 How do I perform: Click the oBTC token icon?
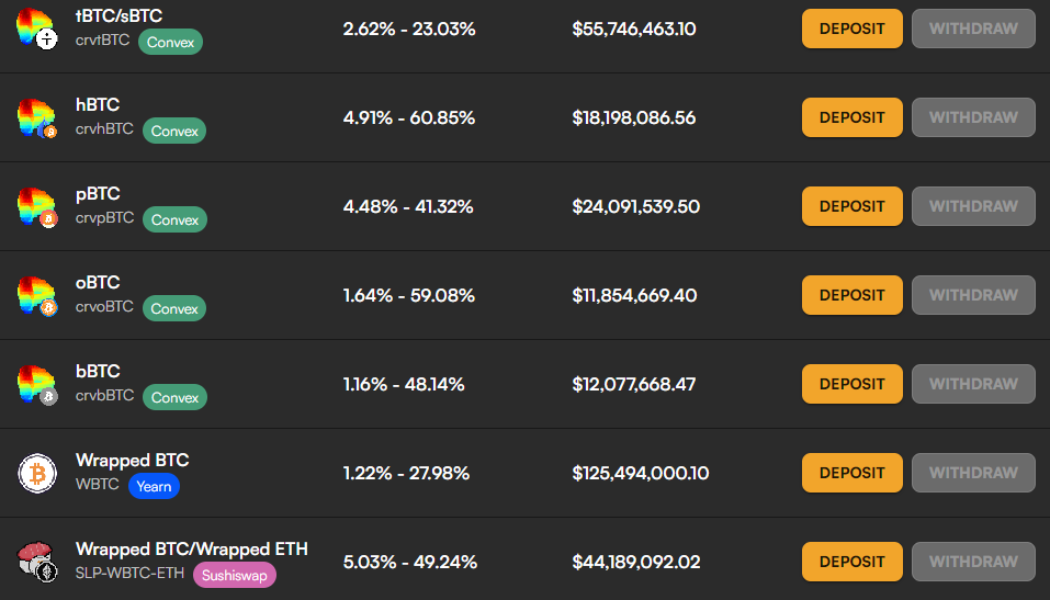[35, 294]
